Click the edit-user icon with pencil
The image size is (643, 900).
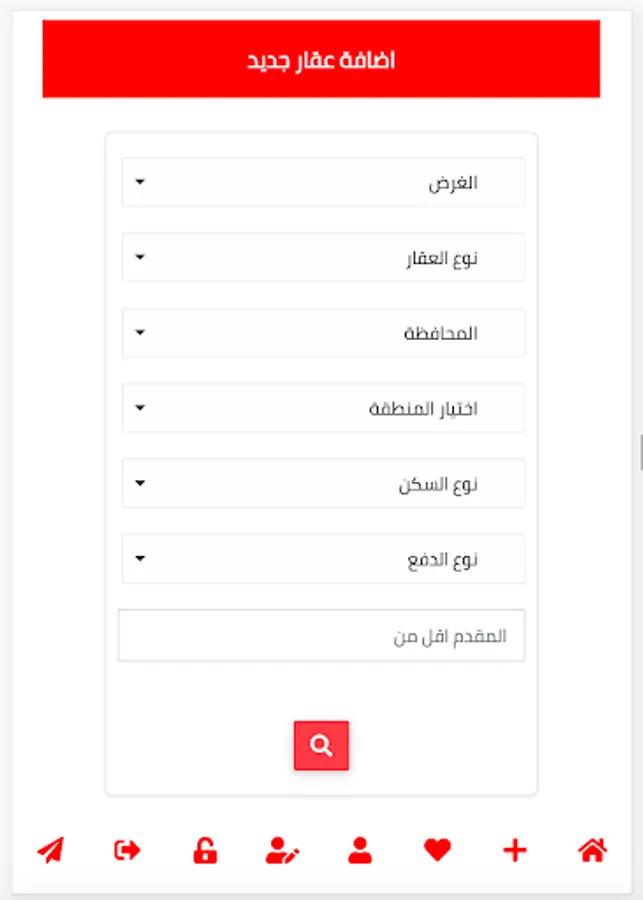[282, 851]
